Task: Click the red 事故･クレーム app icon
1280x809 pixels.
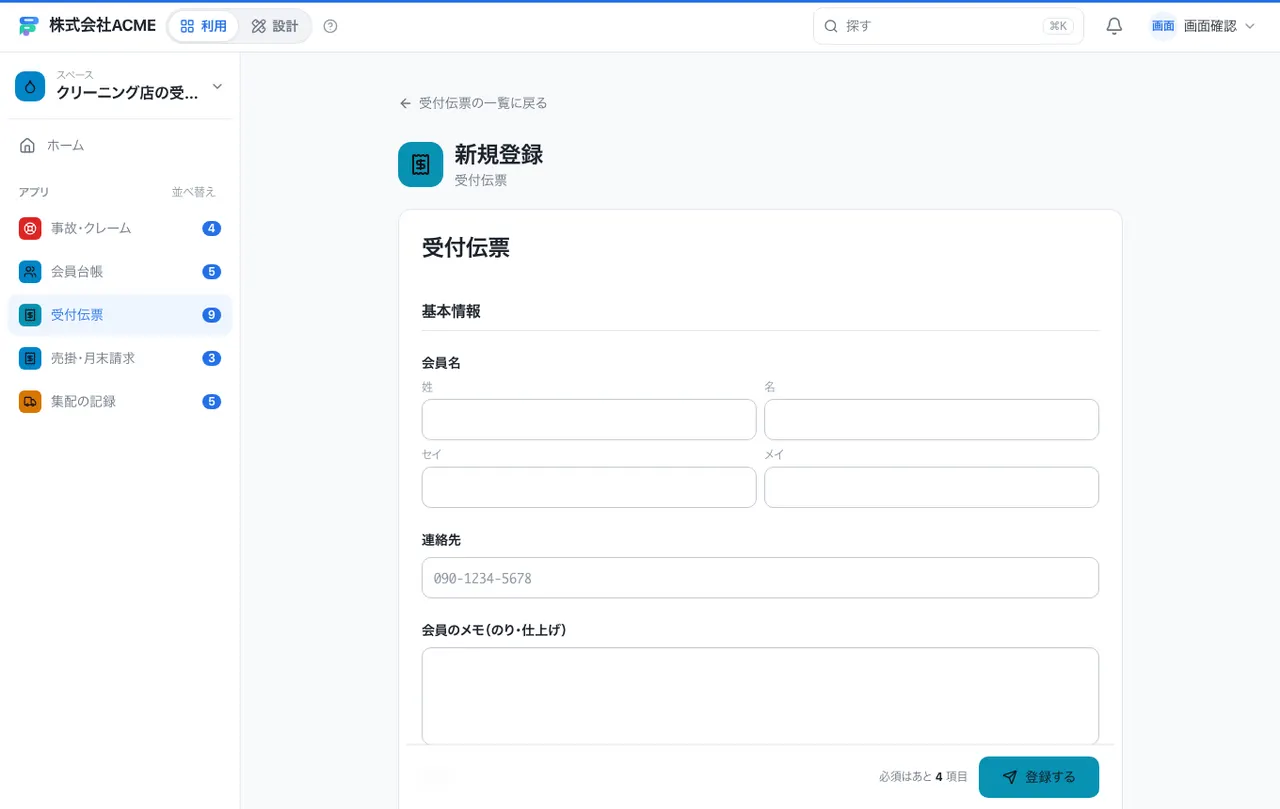Action: 30,228
